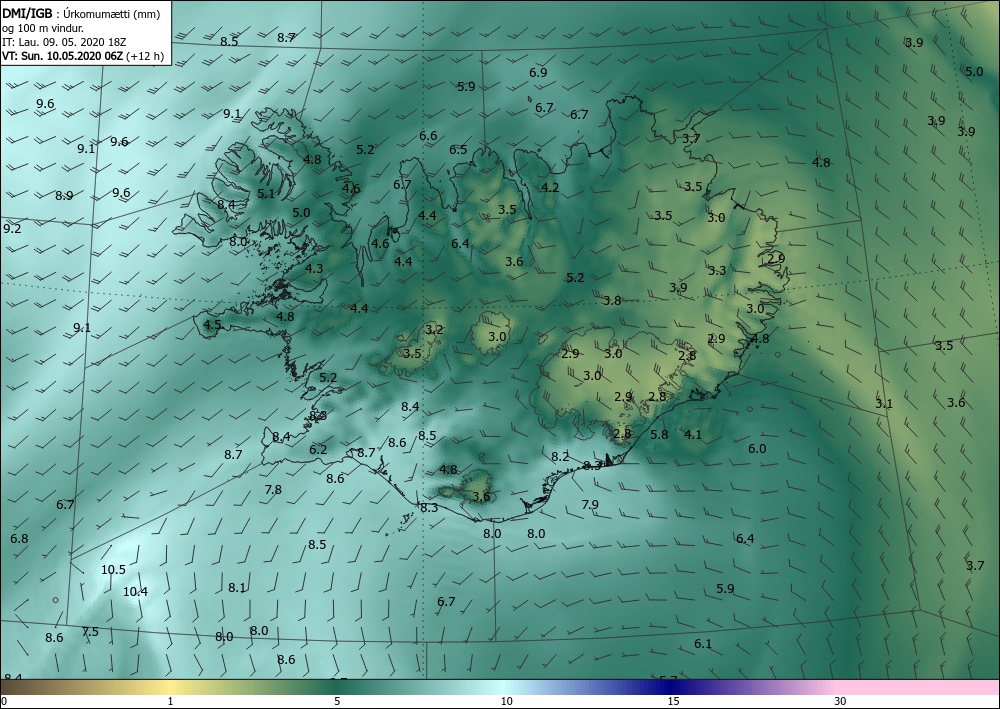Click the 4.5 value on the map

[x=212, y=325]
